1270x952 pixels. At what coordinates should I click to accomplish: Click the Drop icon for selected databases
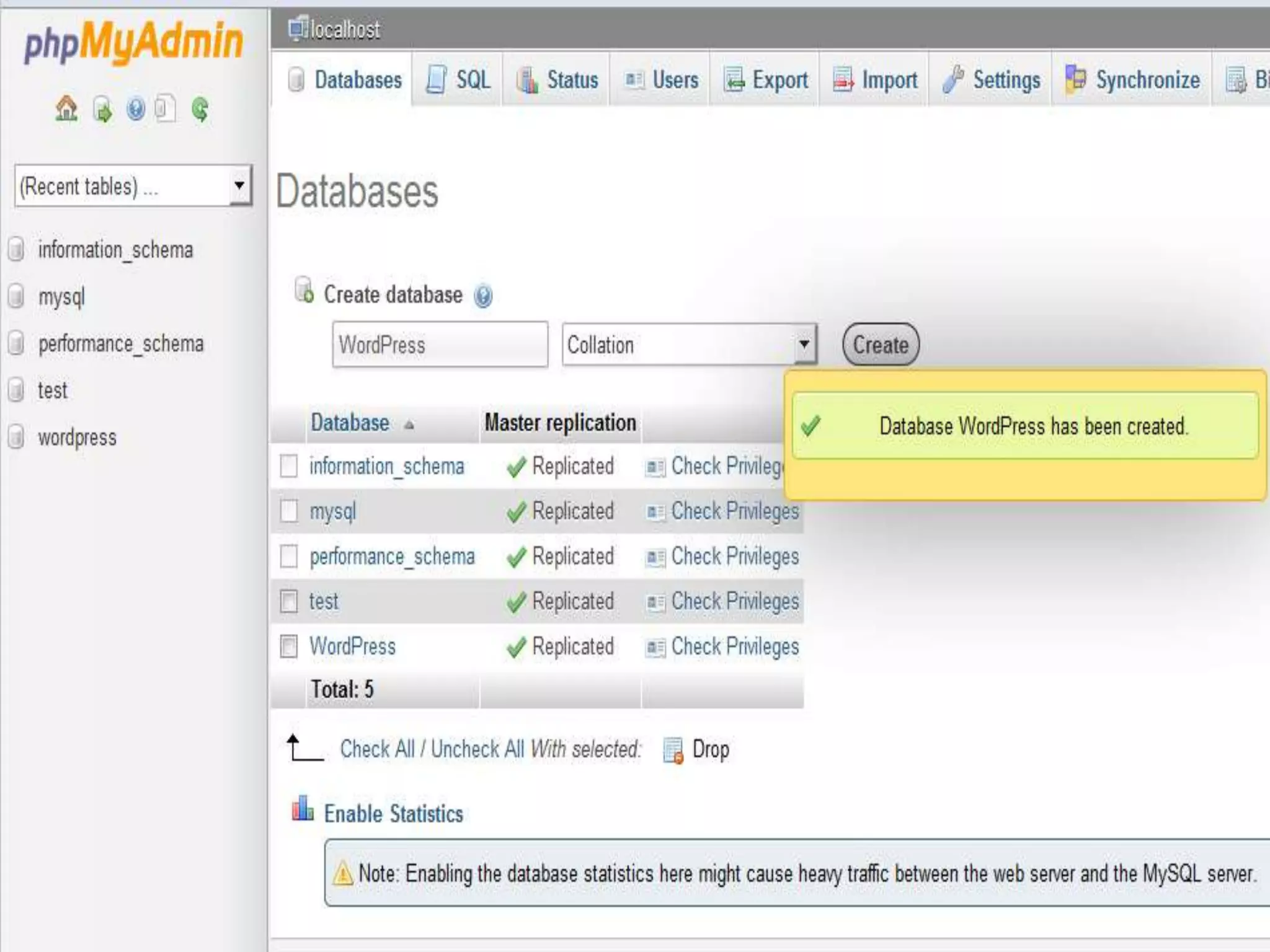point(673,750)
